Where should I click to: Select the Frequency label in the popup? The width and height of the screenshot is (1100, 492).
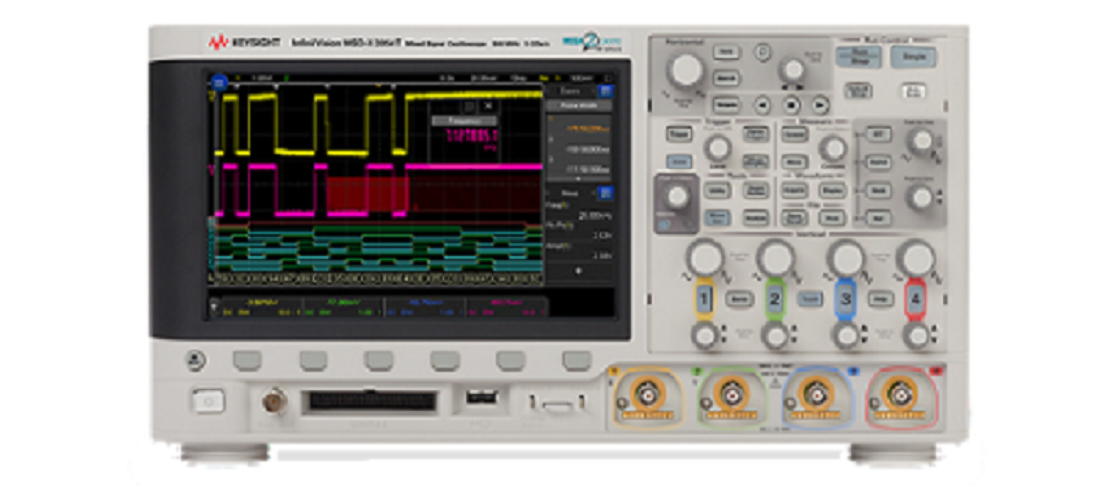click(x=464, y=121)
